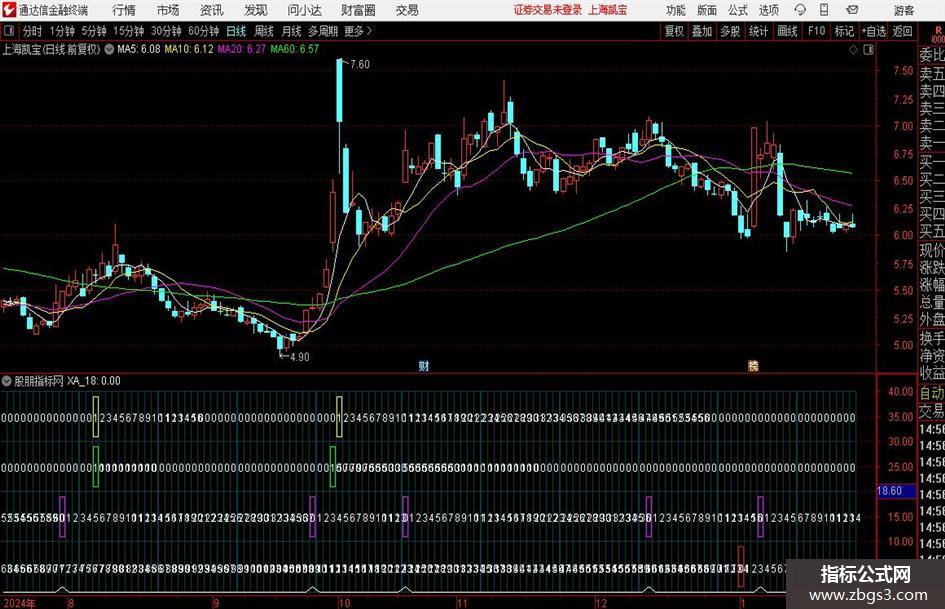Switch to 月线 monthly period tab

click(291, 31)
